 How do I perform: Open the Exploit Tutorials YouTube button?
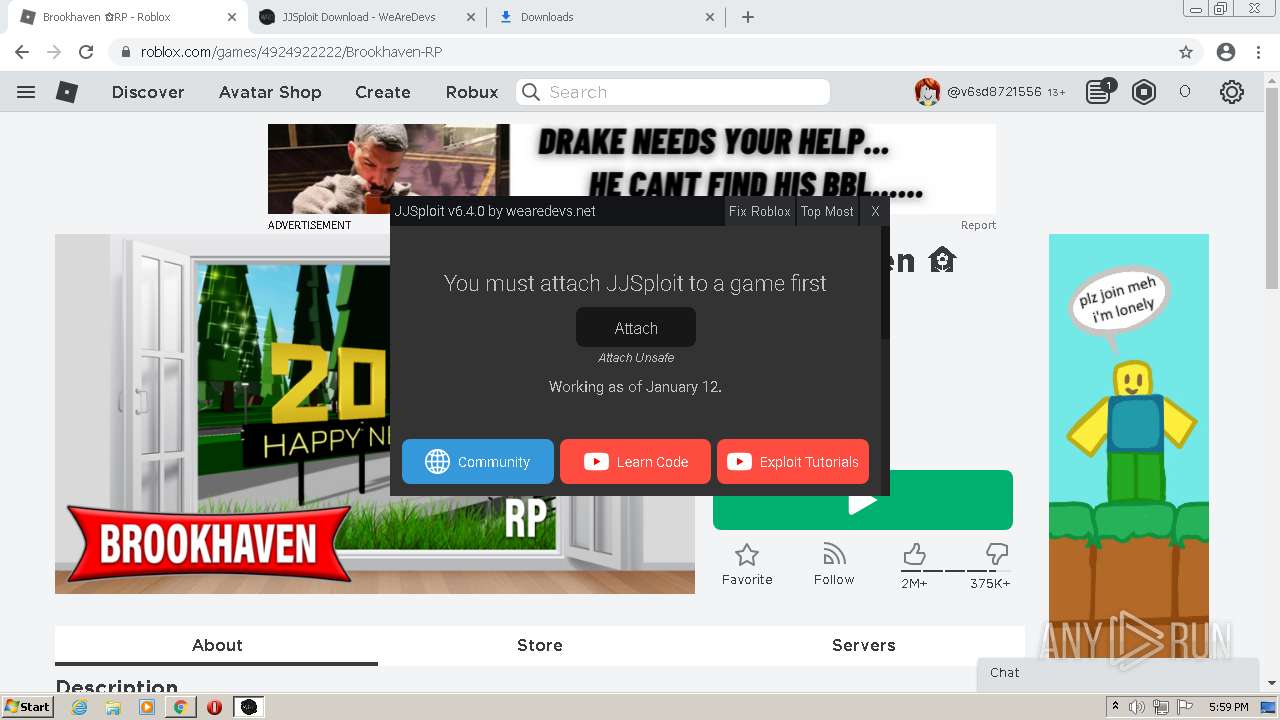(x=793, y=462)
